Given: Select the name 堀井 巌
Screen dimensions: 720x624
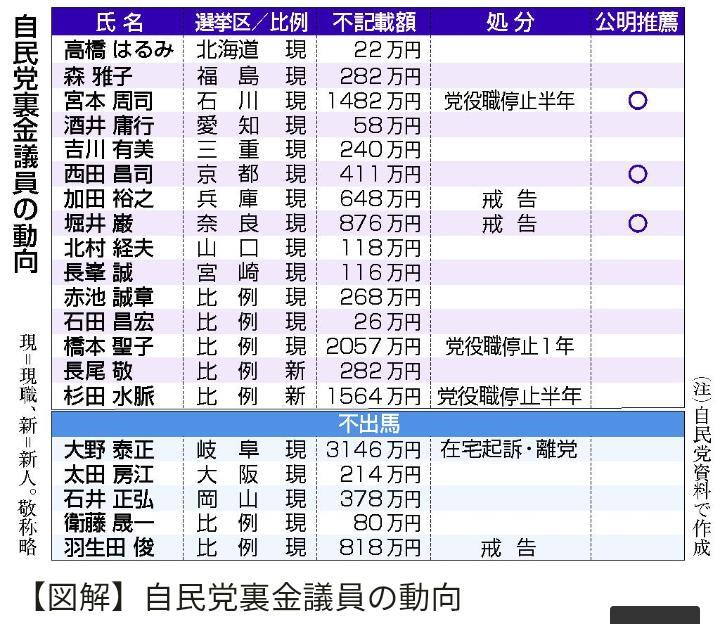Looking at the screenshot, I should tap(98, 224).
